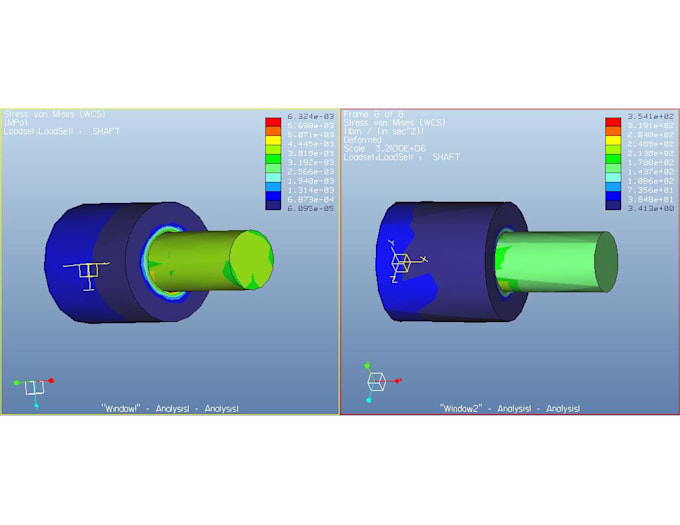Select the yellow-green shaft in Window1 model
This screenshot has width=680, height=525.
pos(195,260)
